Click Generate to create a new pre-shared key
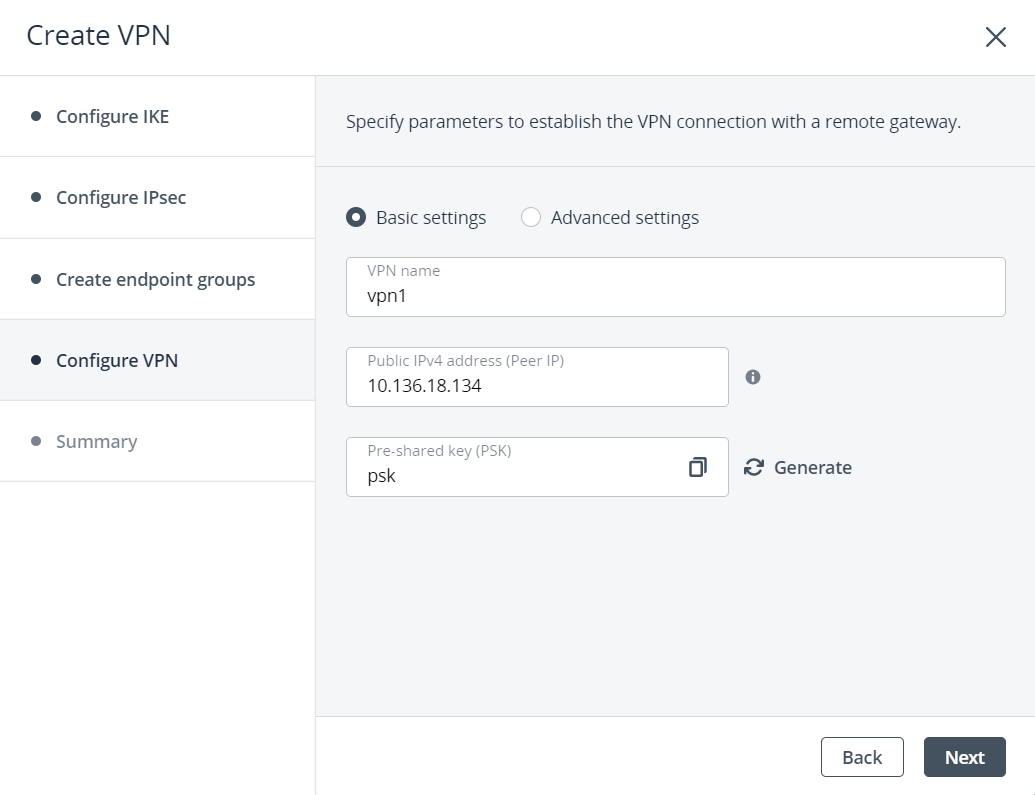1035x795 pixels. (x=812, y=467)
